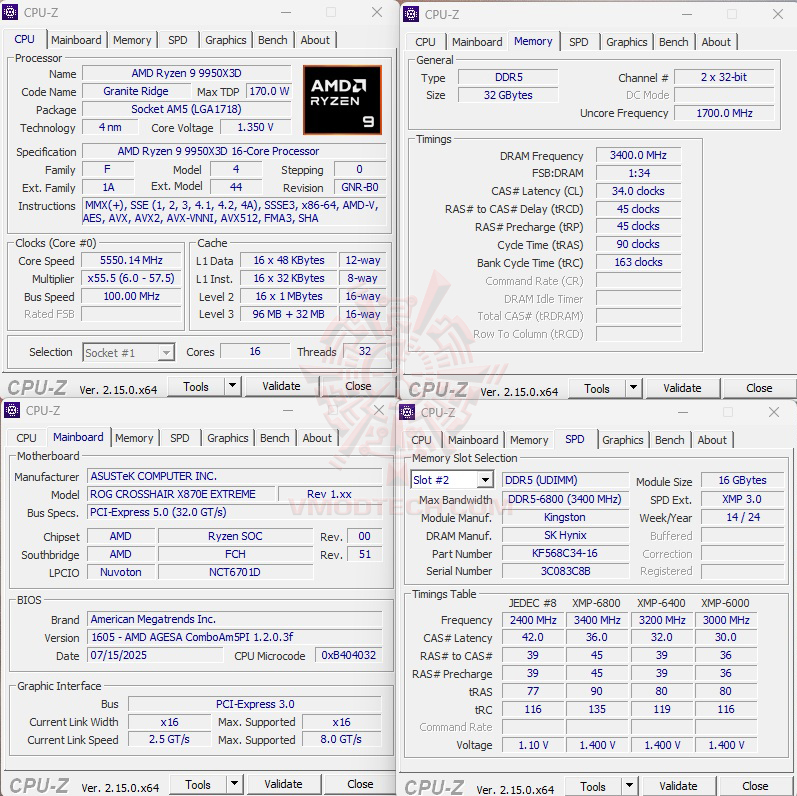The height and width of the screenshot is (796, 797).
Task: Click Close button in Mainboard window
Action: 360,784
